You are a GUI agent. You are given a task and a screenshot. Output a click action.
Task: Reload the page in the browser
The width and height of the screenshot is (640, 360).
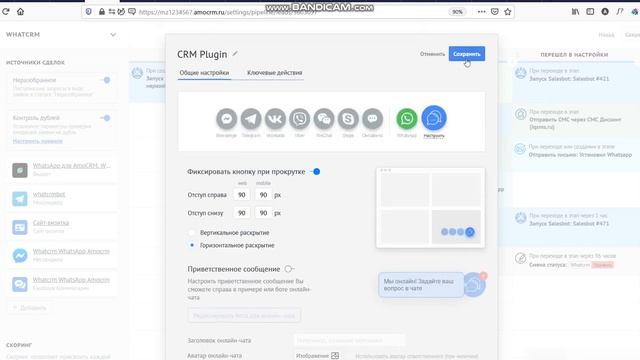coord(6,12)
